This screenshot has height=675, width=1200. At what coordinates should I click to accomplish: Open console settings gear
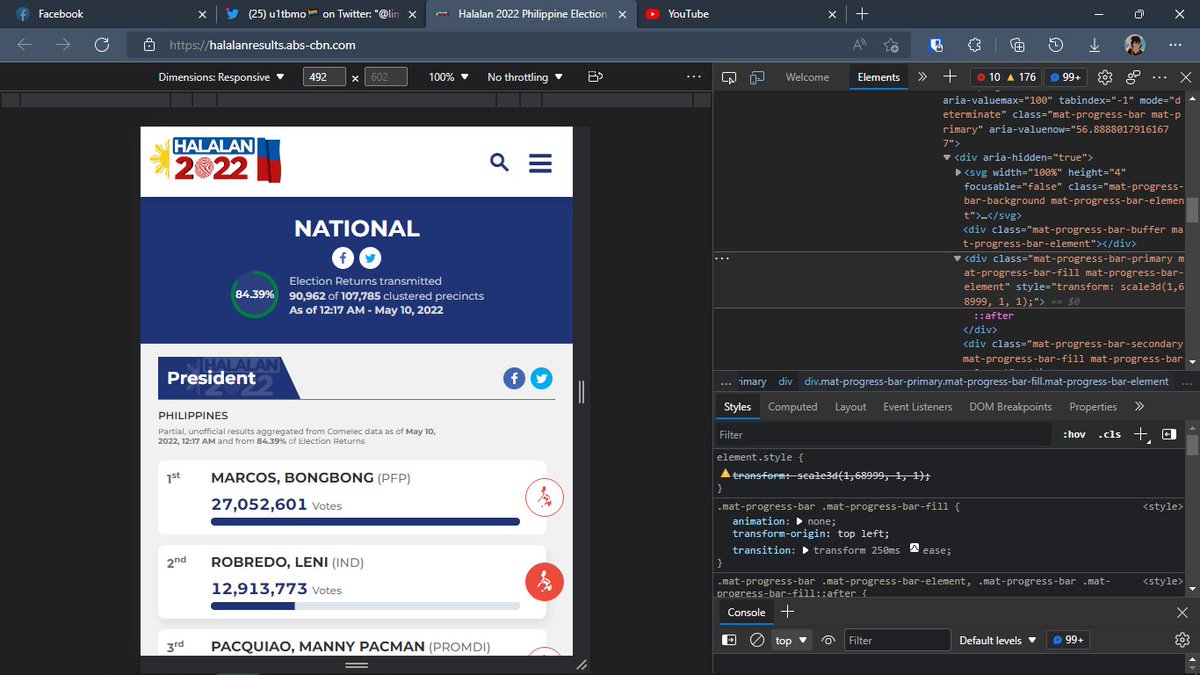coord(1182,640)
